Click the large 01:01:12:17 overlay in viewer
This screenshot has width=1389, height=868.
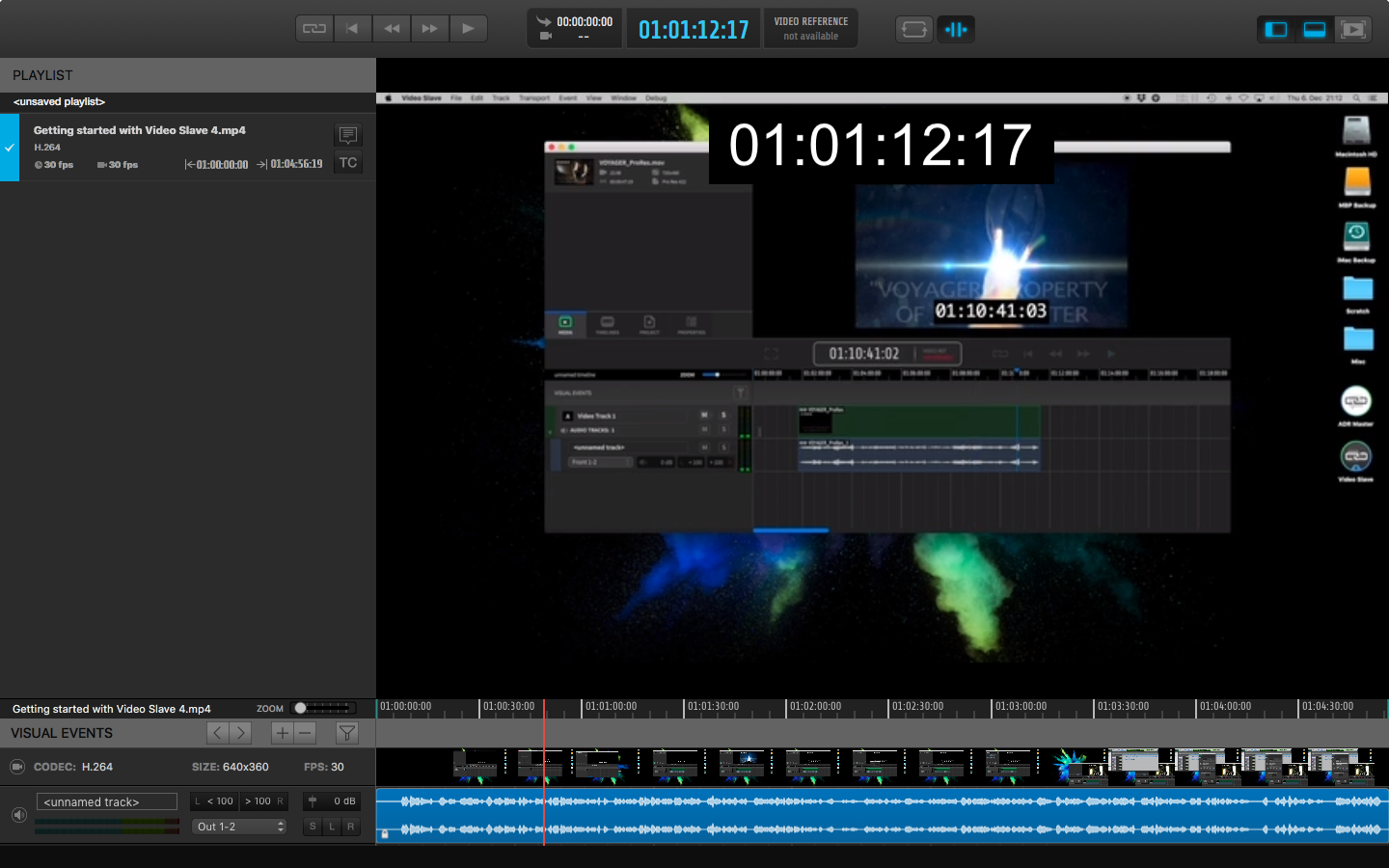(881, 145)
